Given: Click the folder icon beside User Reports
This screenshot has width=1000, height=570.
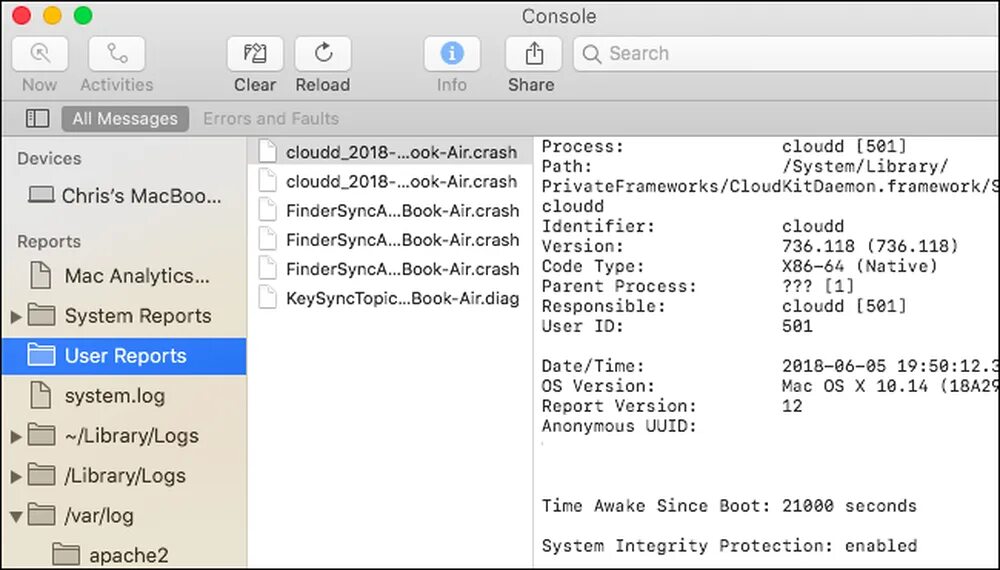Looking at the screenshot, I should point(41,355).
